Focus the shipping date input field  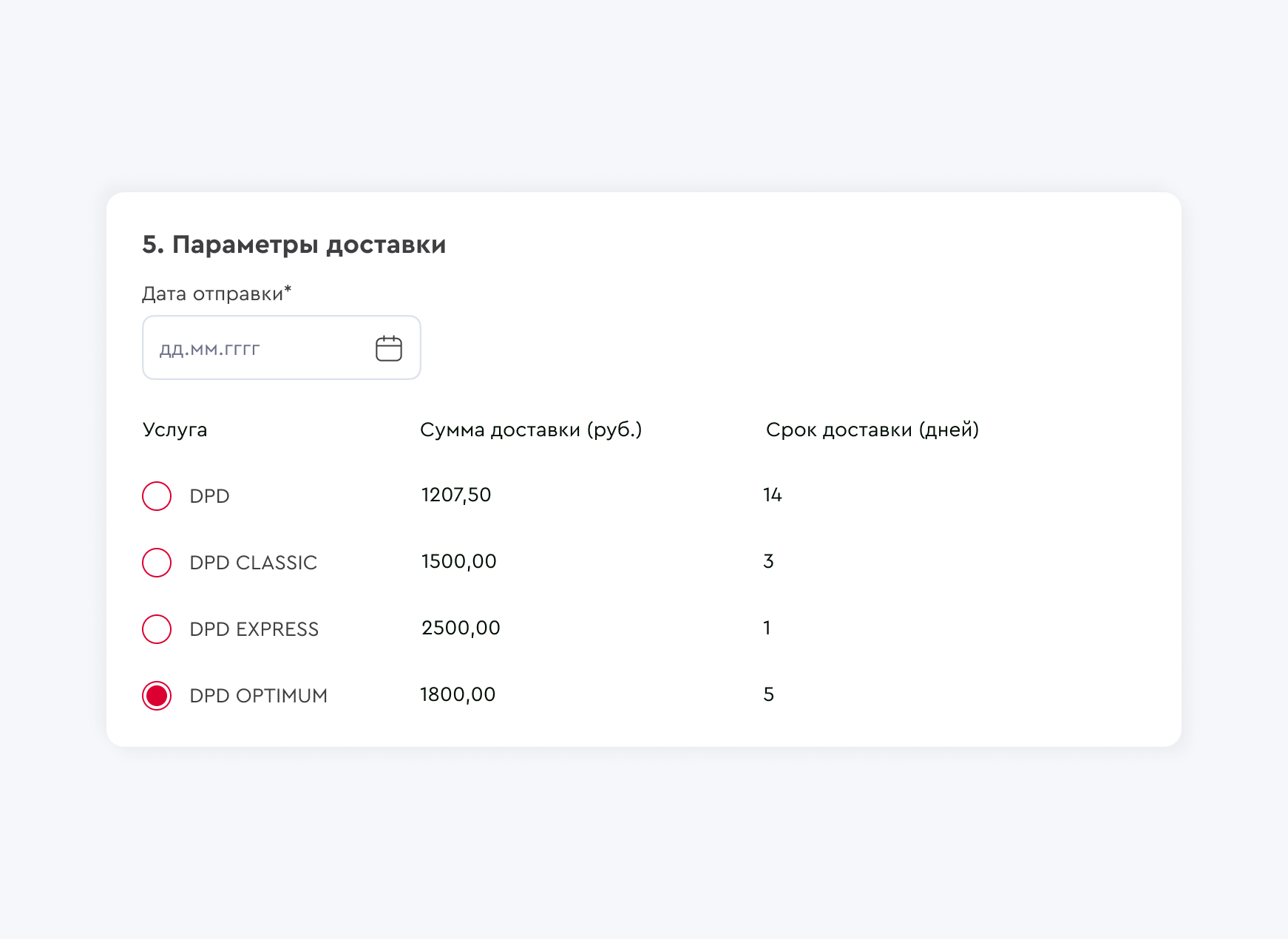pyautogui.click(x=282, y=348)
